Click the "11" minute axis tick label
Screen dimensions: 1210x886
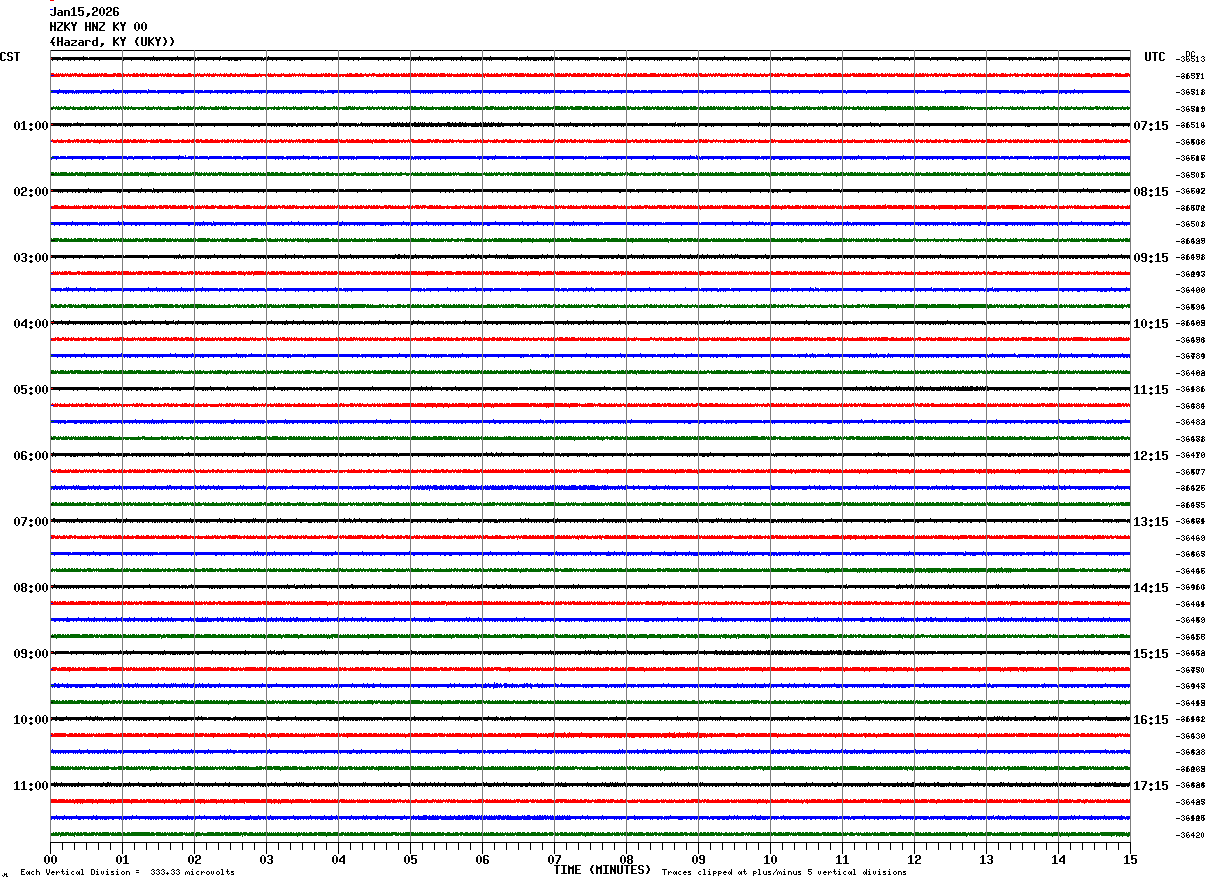point(842,859)
